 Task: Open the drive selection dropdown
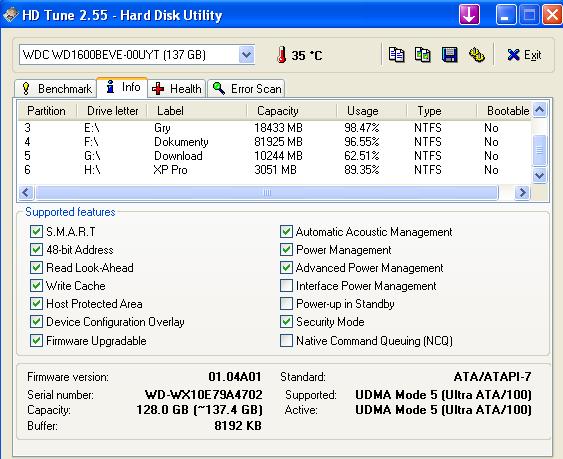point(246,55)
